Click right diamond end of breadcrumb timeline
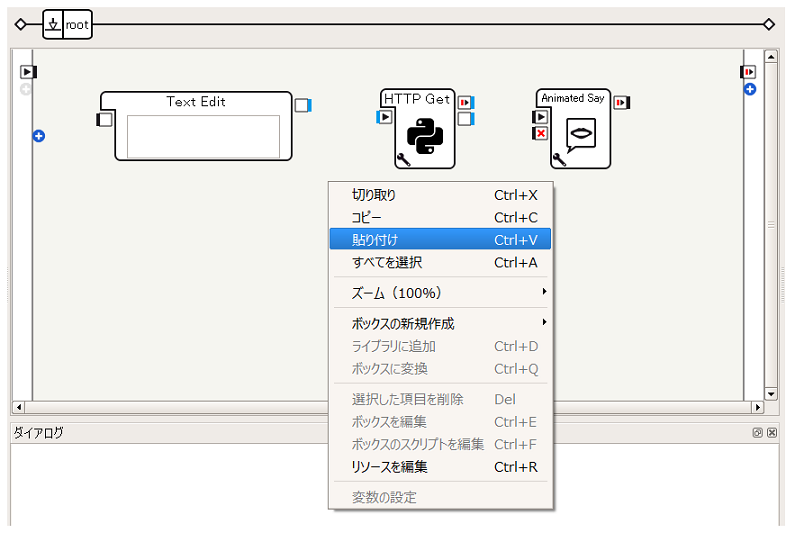 [x=769, y=24]
